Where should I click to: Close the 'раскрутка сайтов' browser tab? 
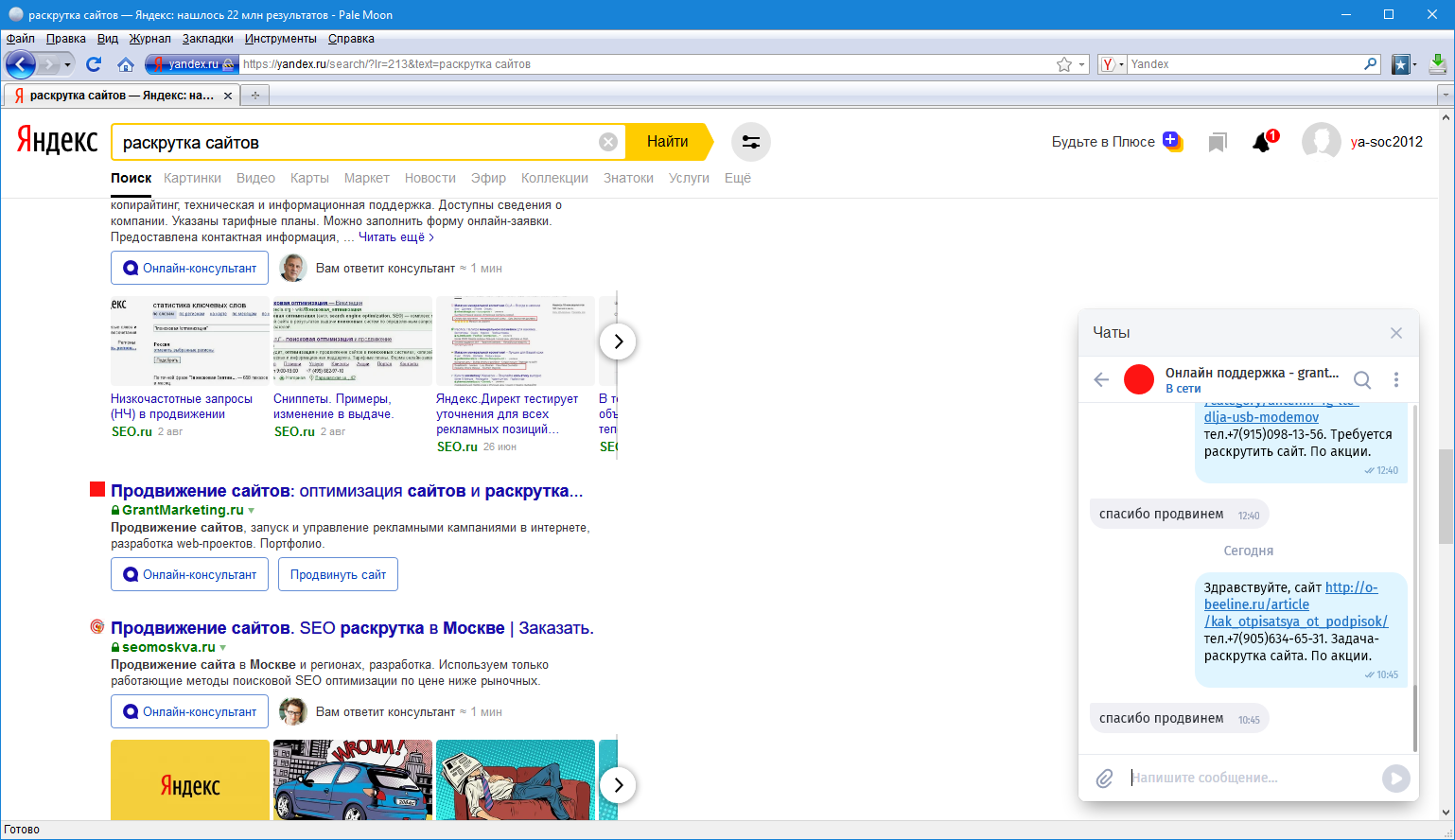point(228,96)
